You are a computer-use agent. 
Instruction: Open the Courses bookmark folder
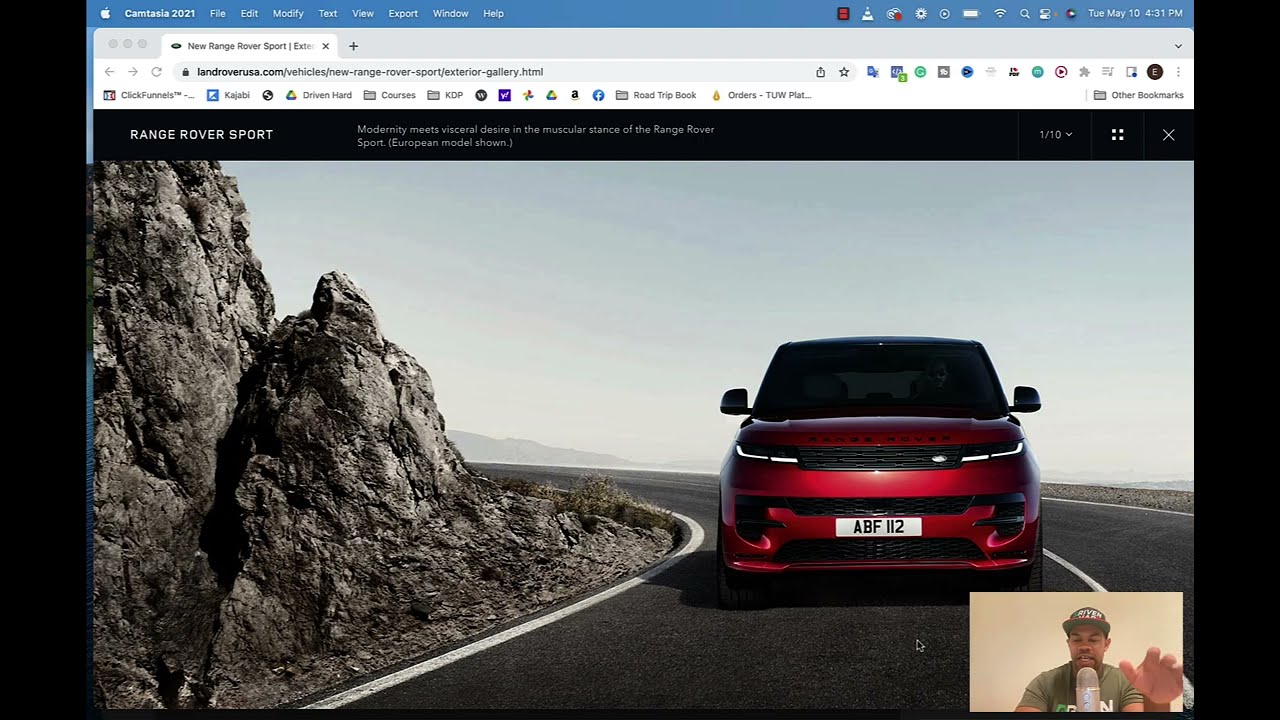(x=389, y=95)
